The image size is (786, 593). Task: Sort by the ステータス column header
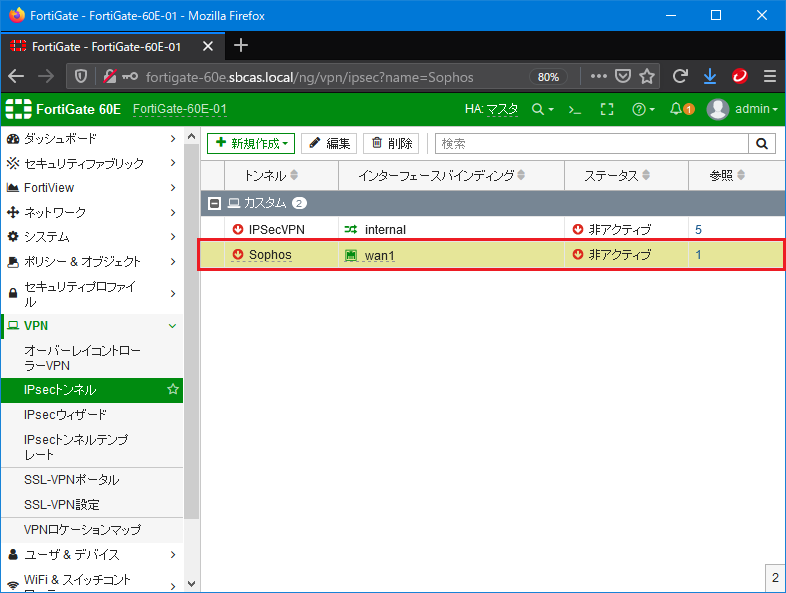[x=617, y=175]
